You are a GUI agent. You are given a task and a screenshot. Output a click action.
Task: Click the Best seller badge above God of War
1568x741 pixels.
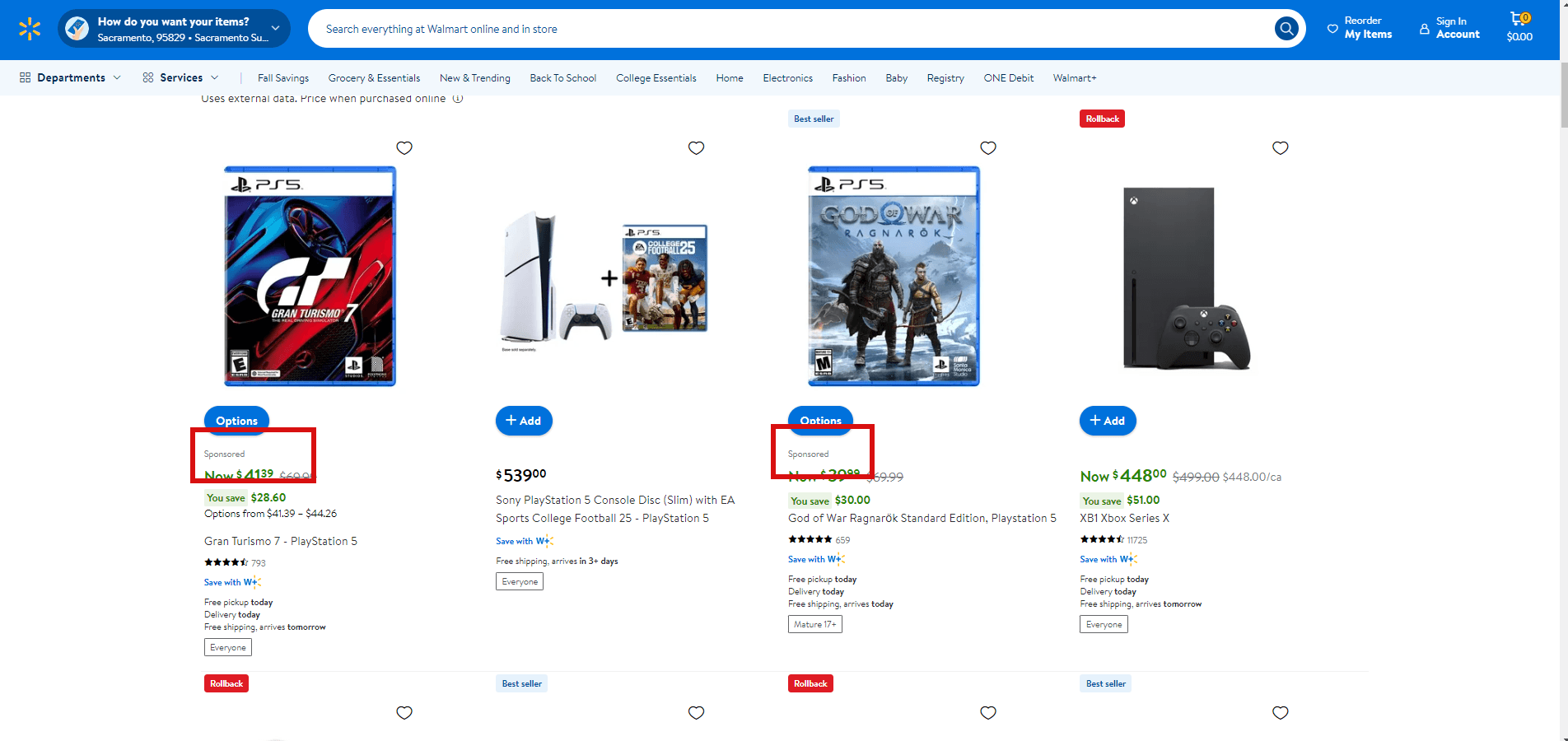(814, 119)
